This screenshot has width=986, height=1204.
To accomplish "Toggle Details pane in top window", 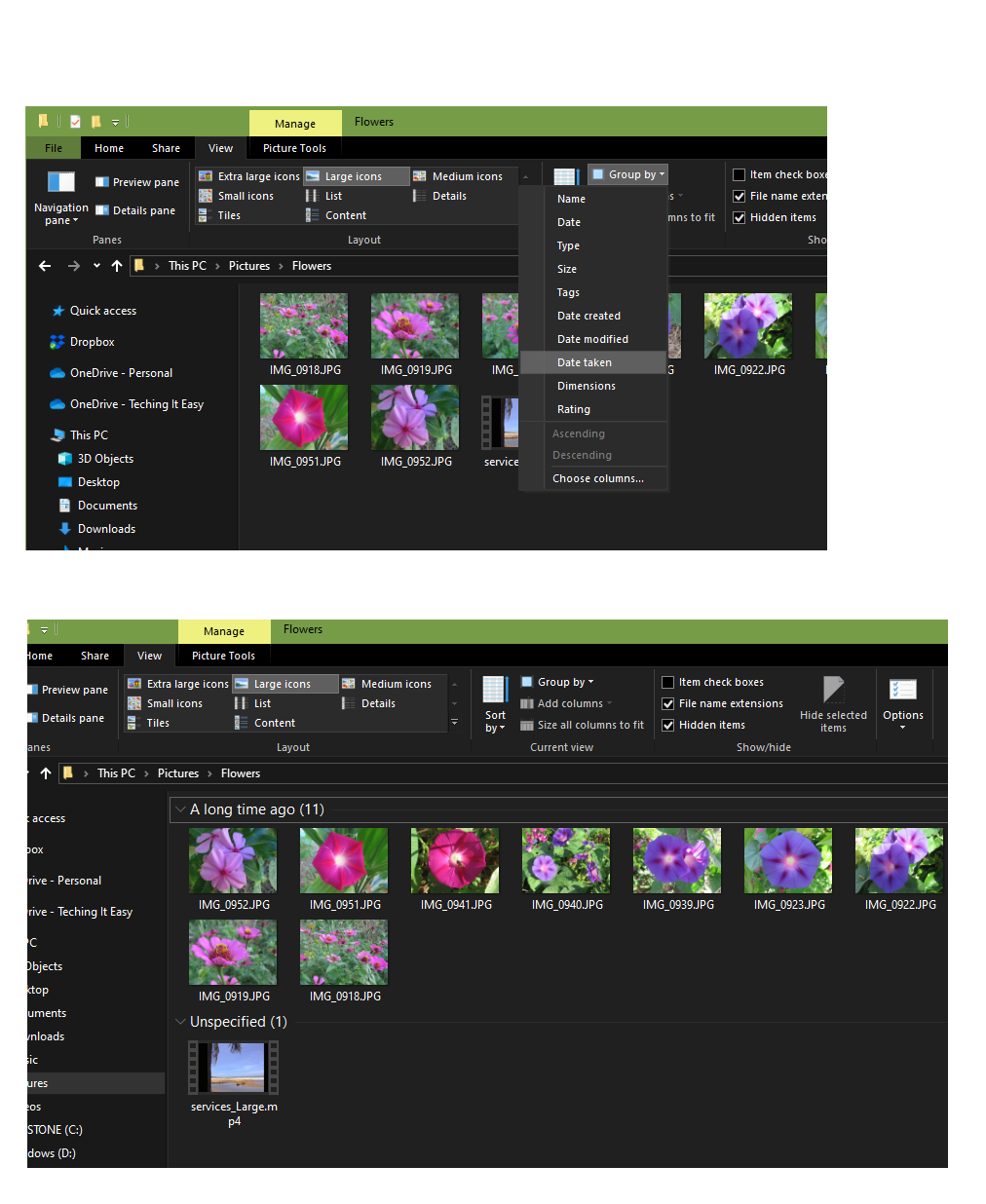I will 134,210.
